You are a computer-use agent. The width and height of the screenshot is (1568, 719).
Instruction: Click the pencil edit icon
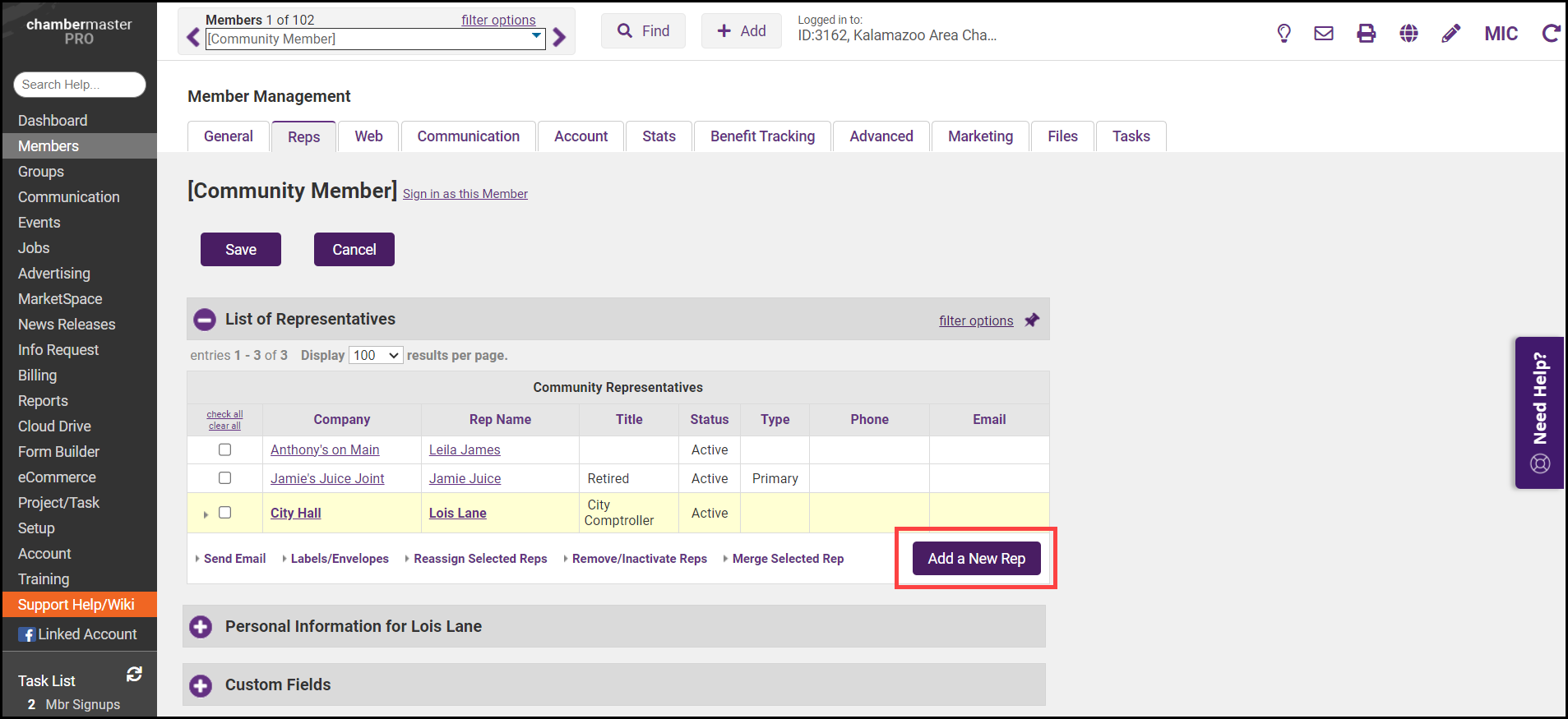pyautogui.click(x=1451, y=33)
